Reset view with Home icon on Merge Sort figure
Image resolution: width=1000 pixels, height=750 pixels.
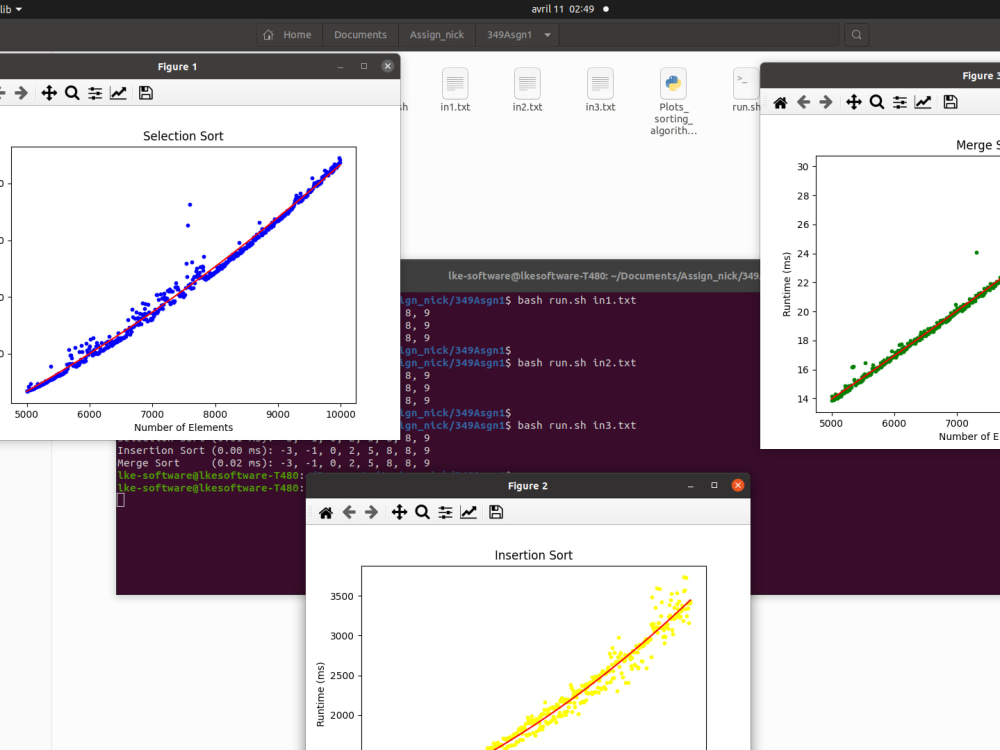[x=779, y=101]
